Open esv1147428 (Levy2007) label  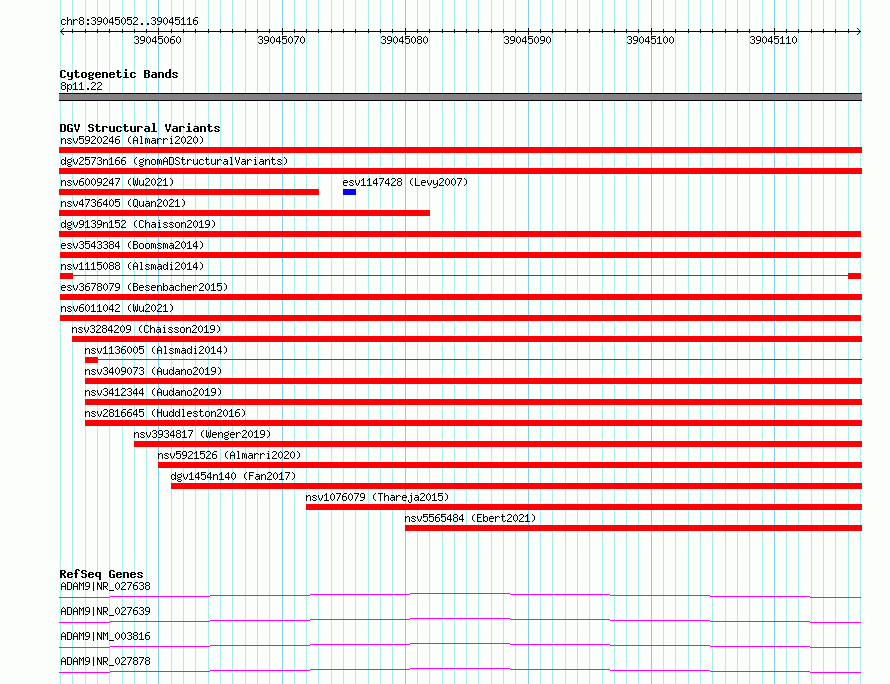coord(405,182)
